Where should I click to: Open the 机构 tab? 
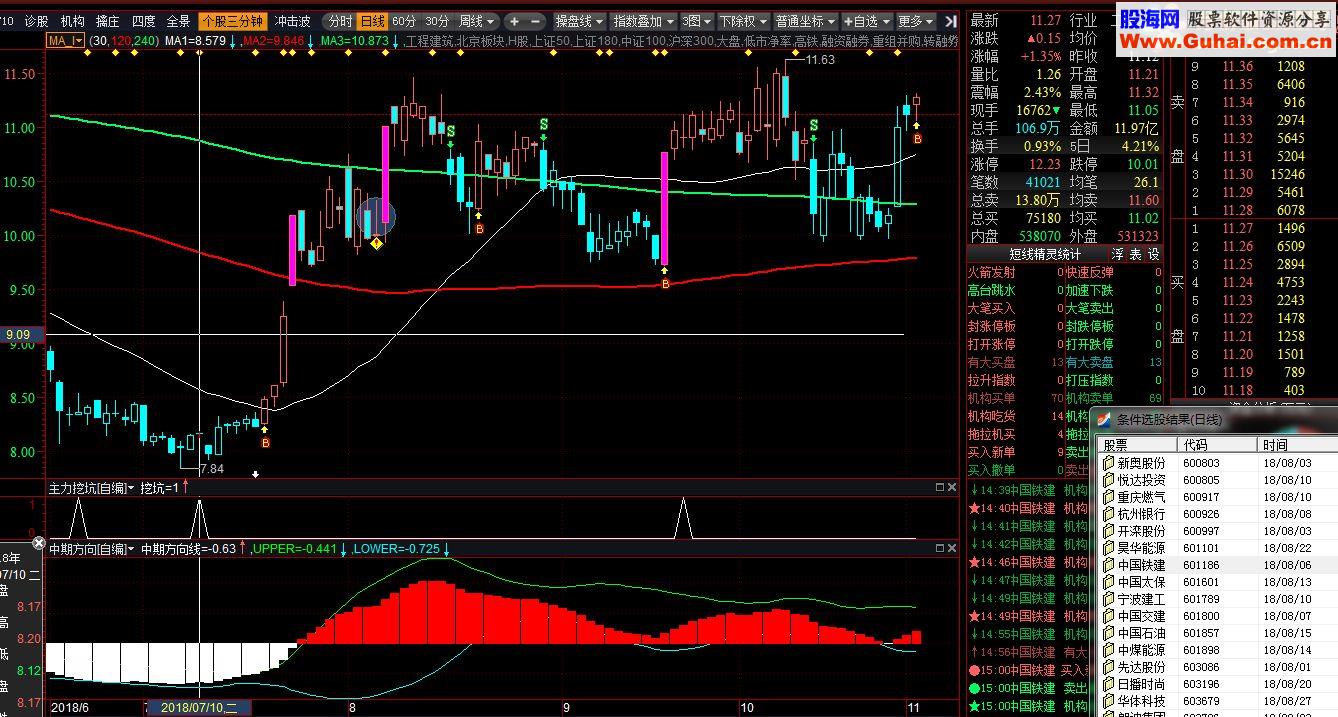point(72,21)
